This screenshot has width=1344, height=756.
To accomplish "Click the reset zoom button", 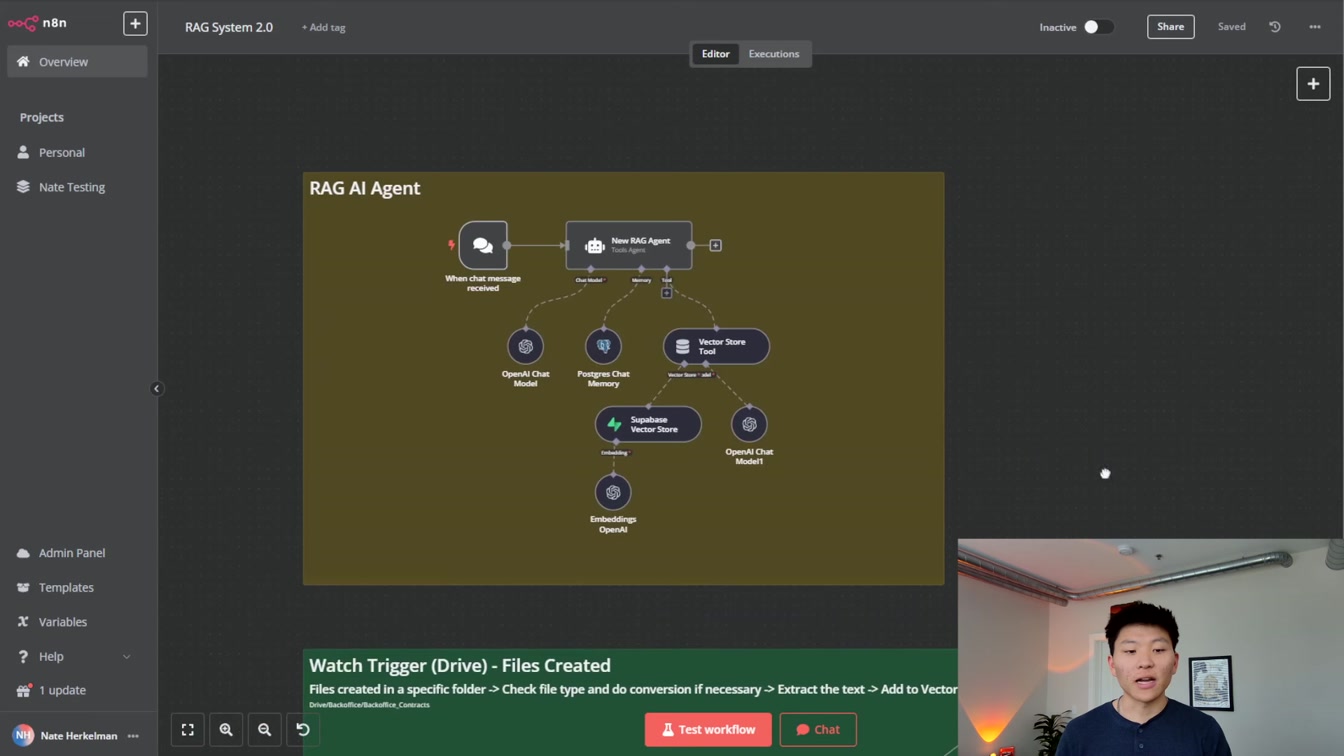I will 303,730.
